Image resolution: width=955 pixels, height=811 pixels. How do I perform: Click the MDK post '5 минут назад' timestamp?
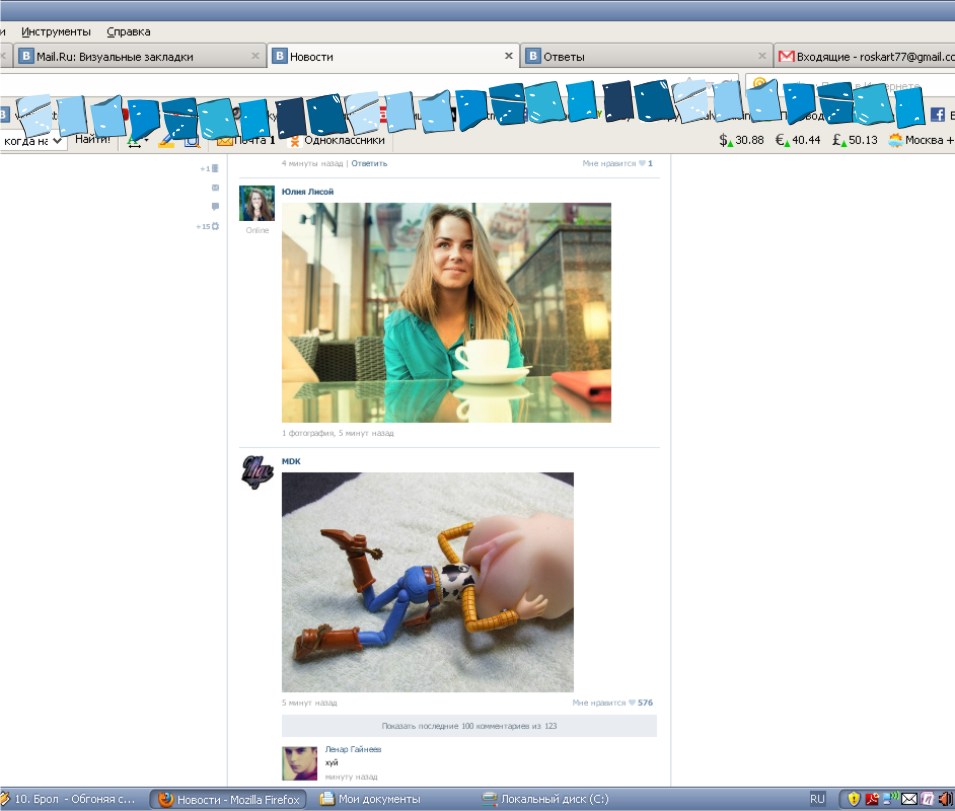pos(309,703)
